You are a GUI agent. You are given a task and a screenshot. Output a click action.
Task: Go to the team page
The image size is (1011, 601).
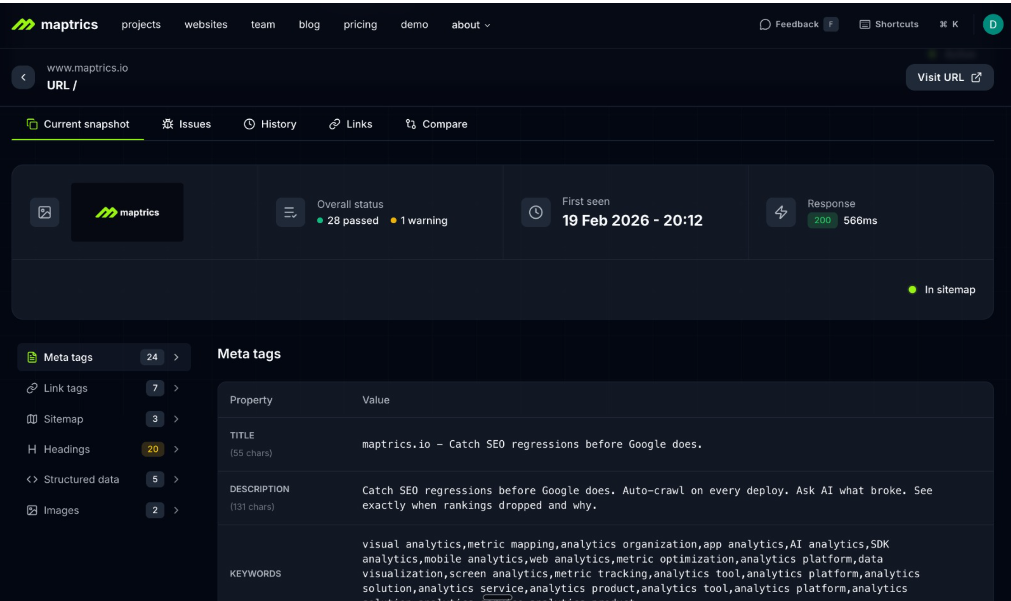(263, 25)
